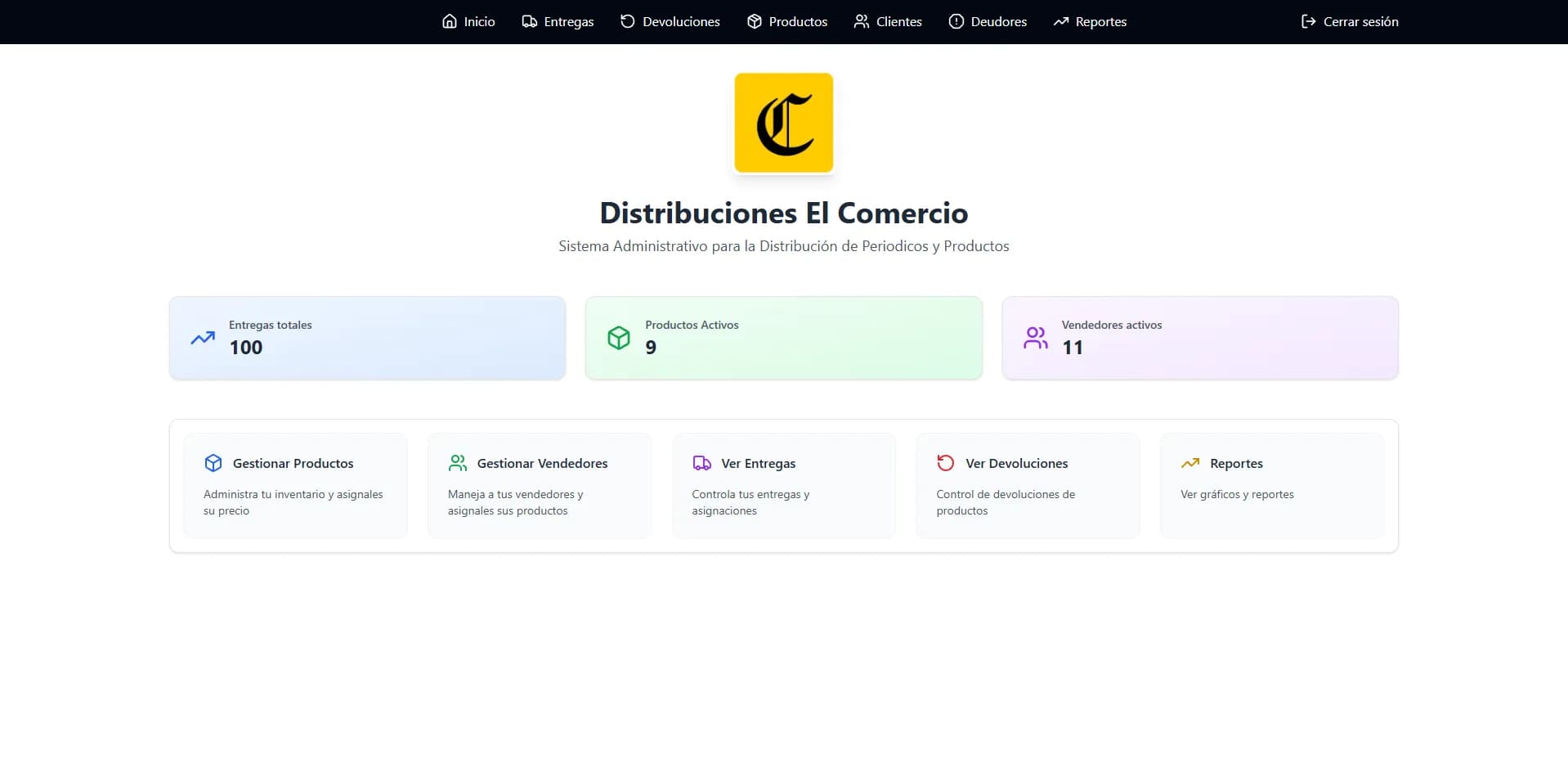Open the Deudores navigation item
1568x773 pixels.
click(x=988, y=22)
